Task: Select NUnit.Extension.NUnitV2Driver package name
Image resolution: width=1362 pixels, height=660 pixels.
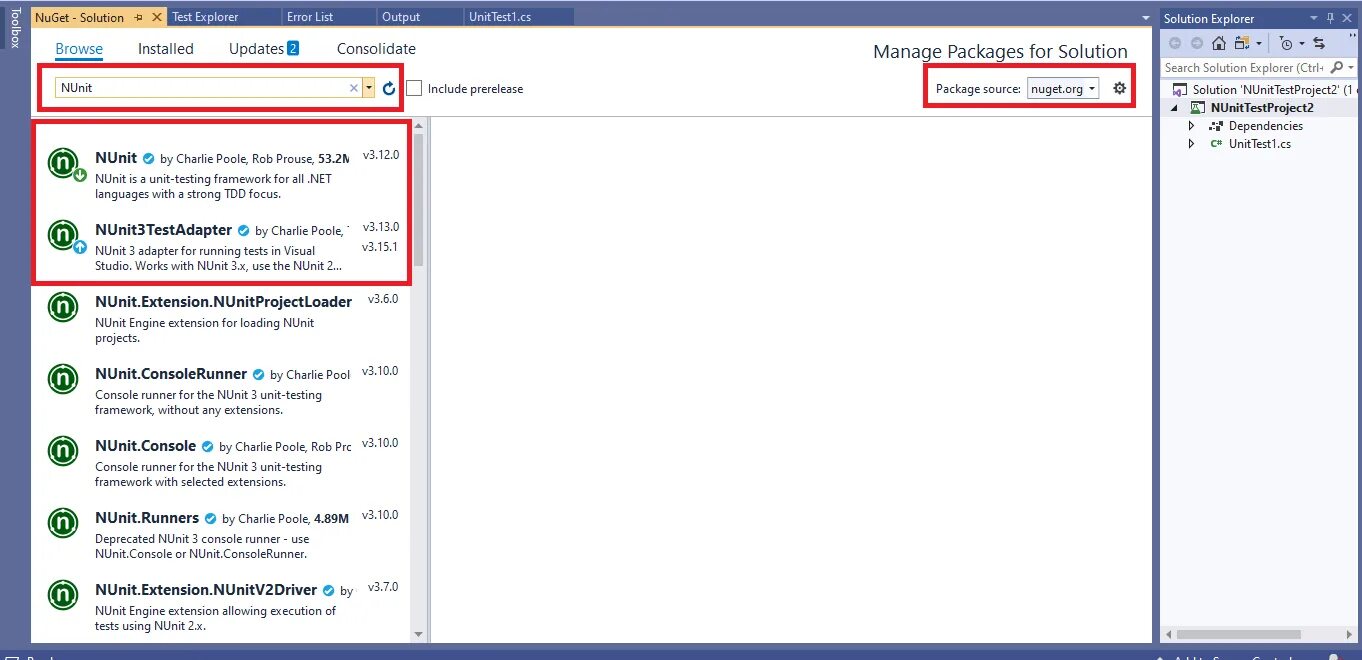Action: pos(206,590)
